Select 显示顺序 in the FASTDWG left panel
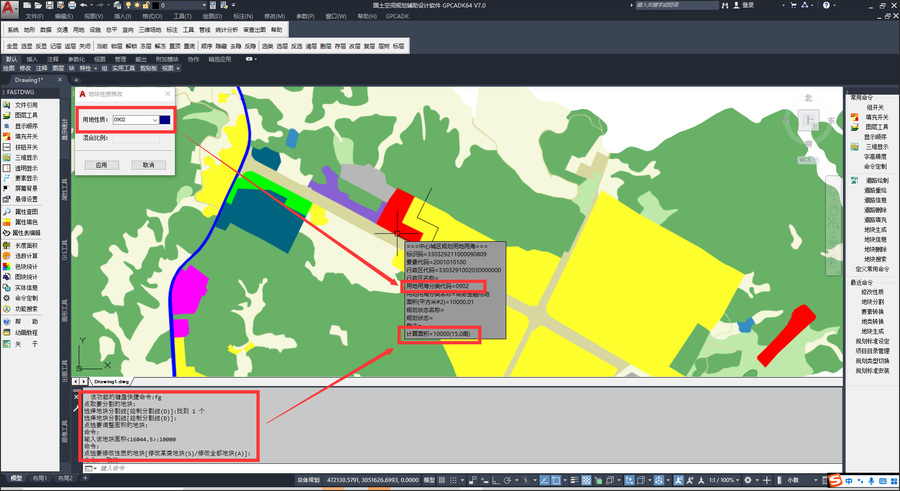Image resolution: width=900 pixels, height=491 pixels. tap(20, 126)
